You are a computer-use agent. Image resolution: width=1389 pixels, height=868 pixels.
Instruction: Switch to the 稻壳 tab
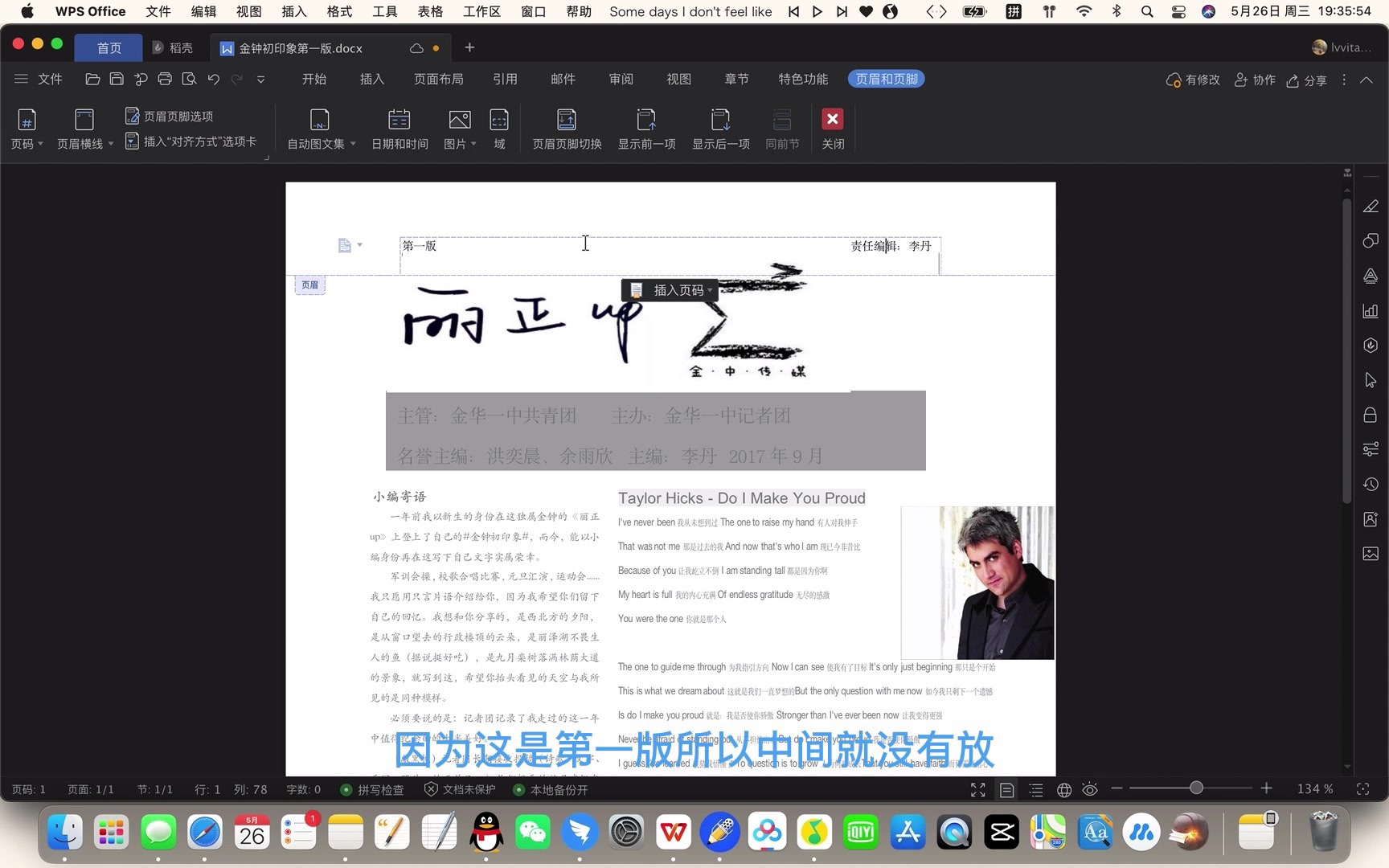click(173, 48)
